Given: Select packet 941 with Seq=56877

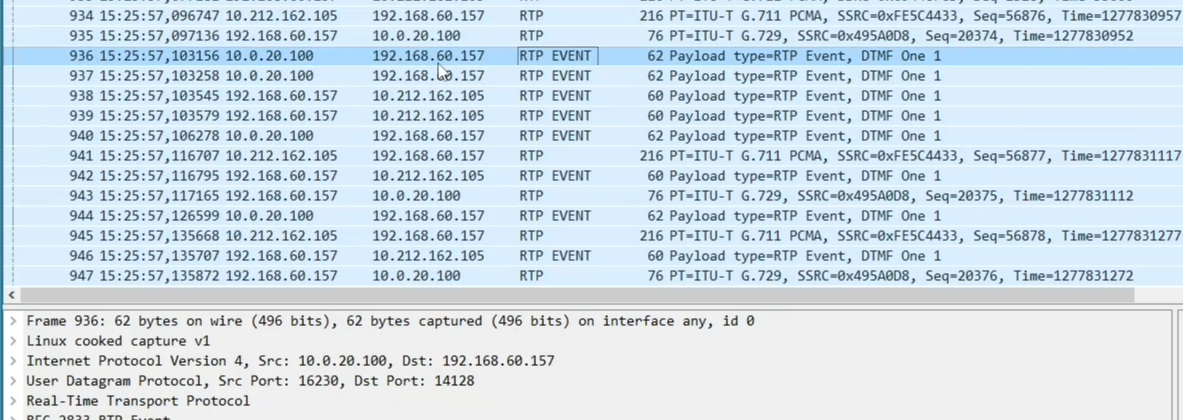Looking at the screenshot, I should 592,155.
